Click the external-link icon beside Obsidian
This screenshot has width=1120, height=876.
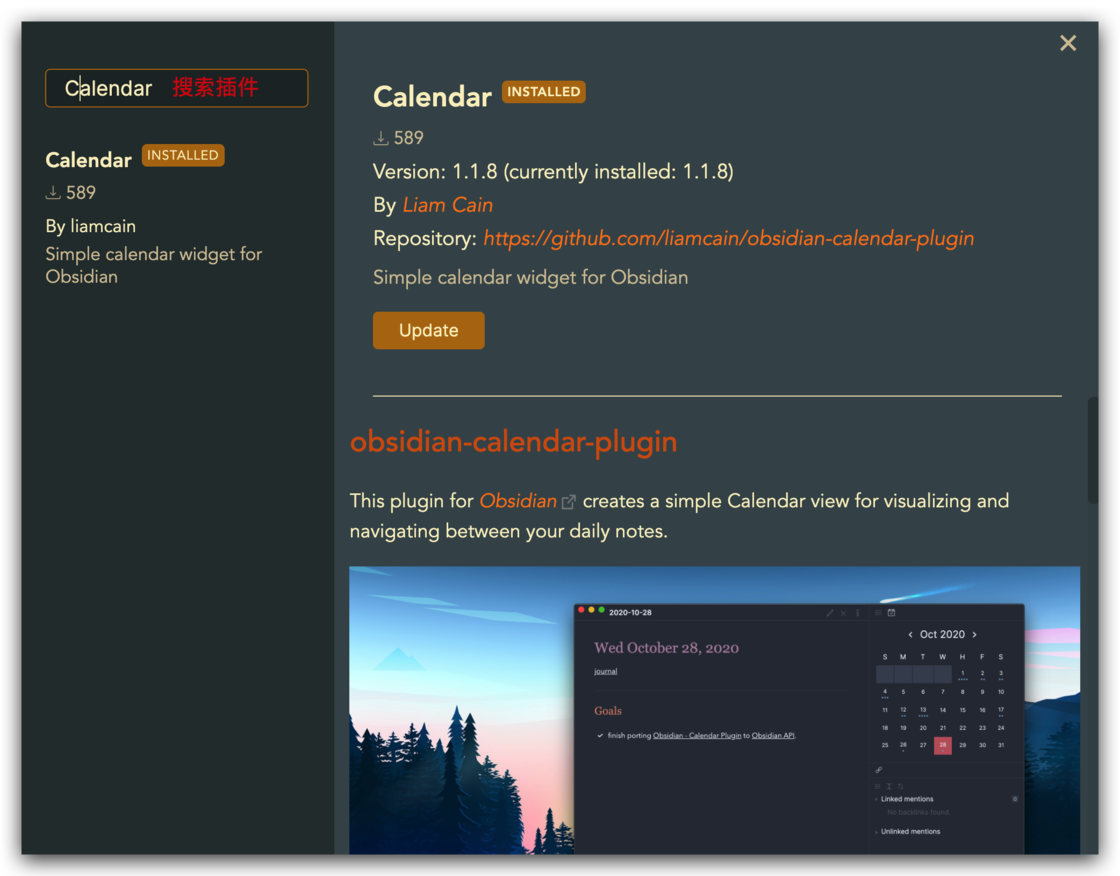pos(569,502)
